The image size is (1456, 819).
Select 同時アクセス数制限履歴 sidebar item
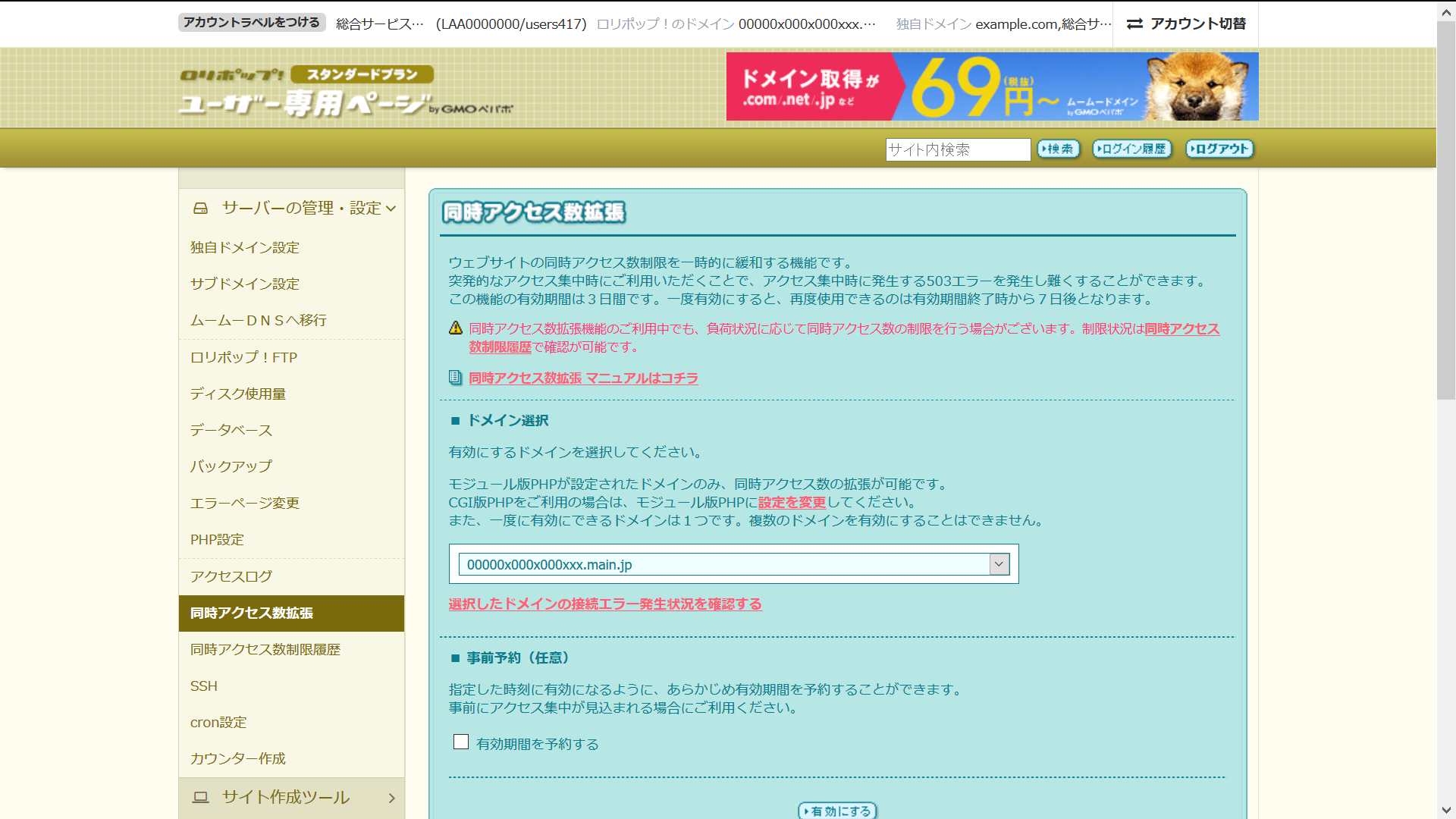pyautogui.click(x=265, y=649)
